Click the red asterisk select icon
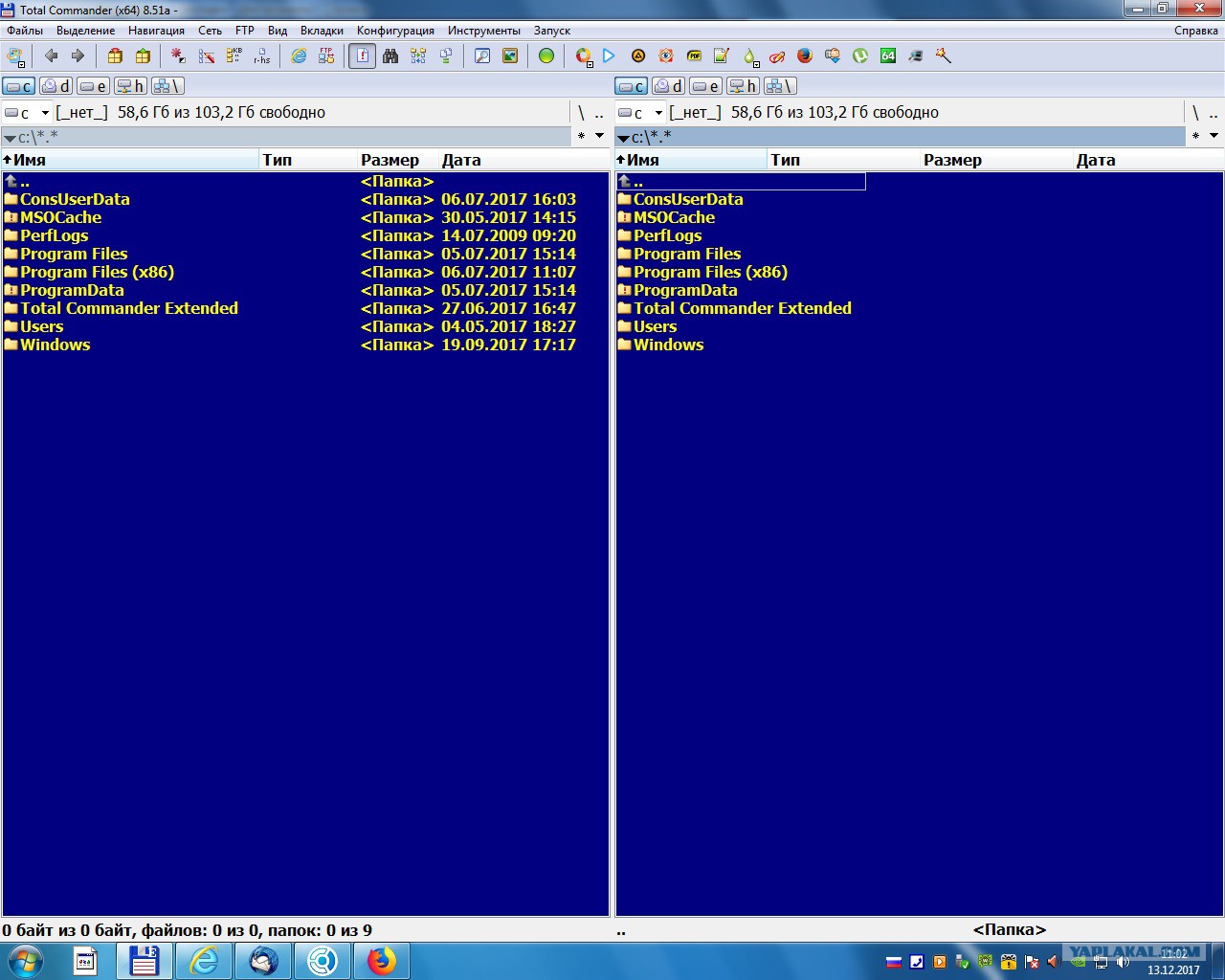The image size is (1225, 980). coord(179,56)
